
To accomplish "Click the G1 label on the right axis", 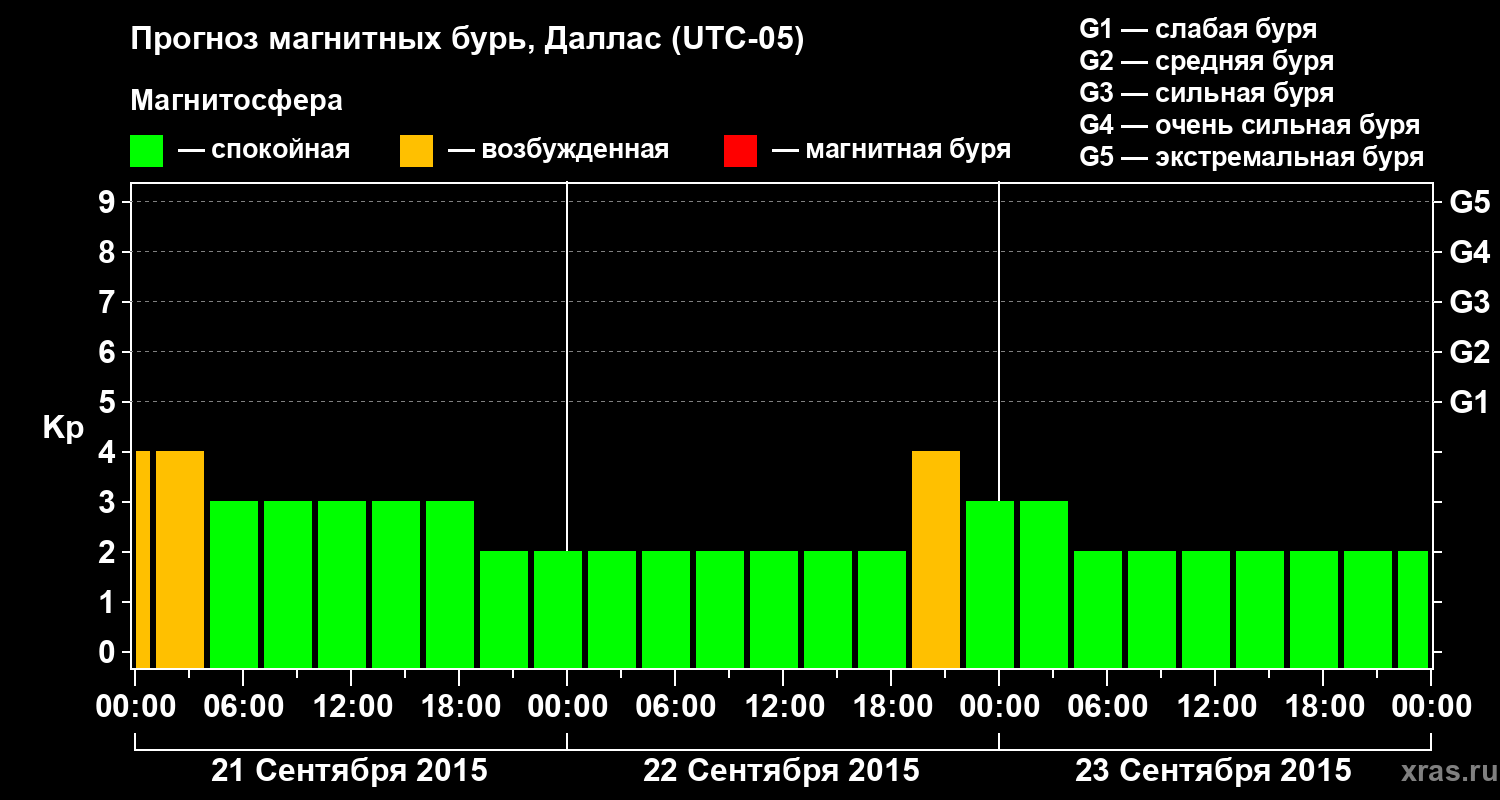I will [1469, 403].
